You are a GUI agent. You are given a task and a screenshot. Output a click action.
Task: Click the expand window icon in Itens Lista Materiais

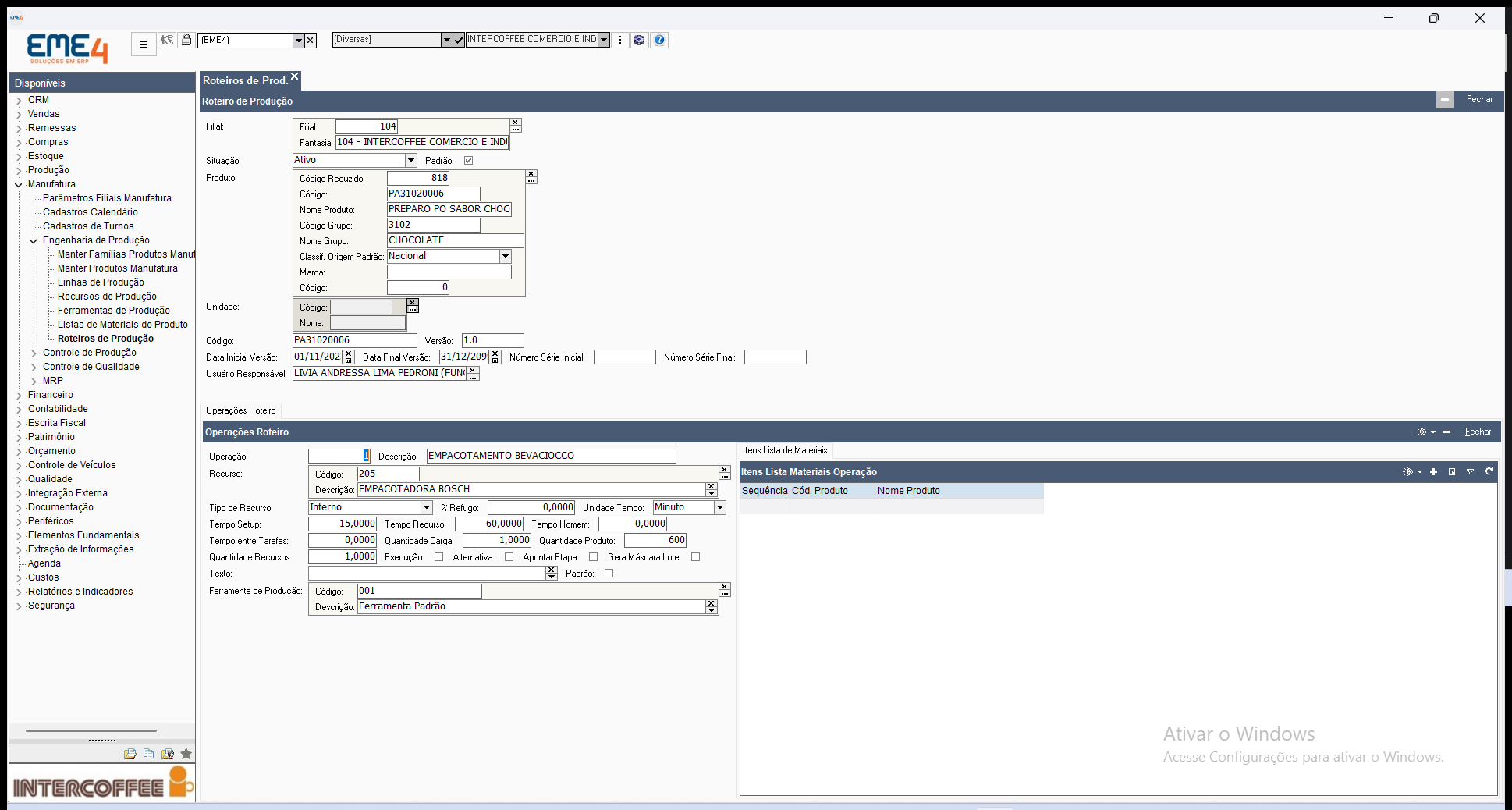[1452, 471]
